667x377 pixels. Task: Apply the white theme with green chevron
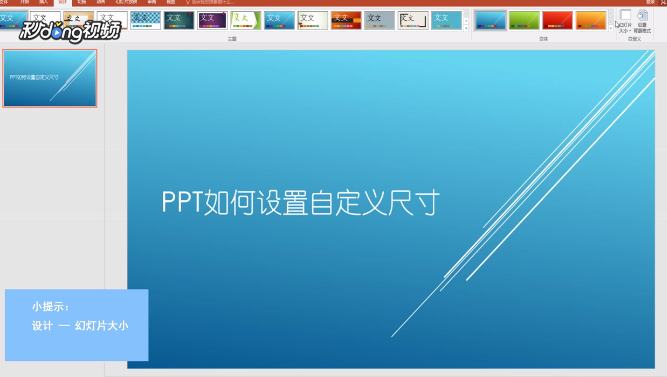click(x=246, y=20)
